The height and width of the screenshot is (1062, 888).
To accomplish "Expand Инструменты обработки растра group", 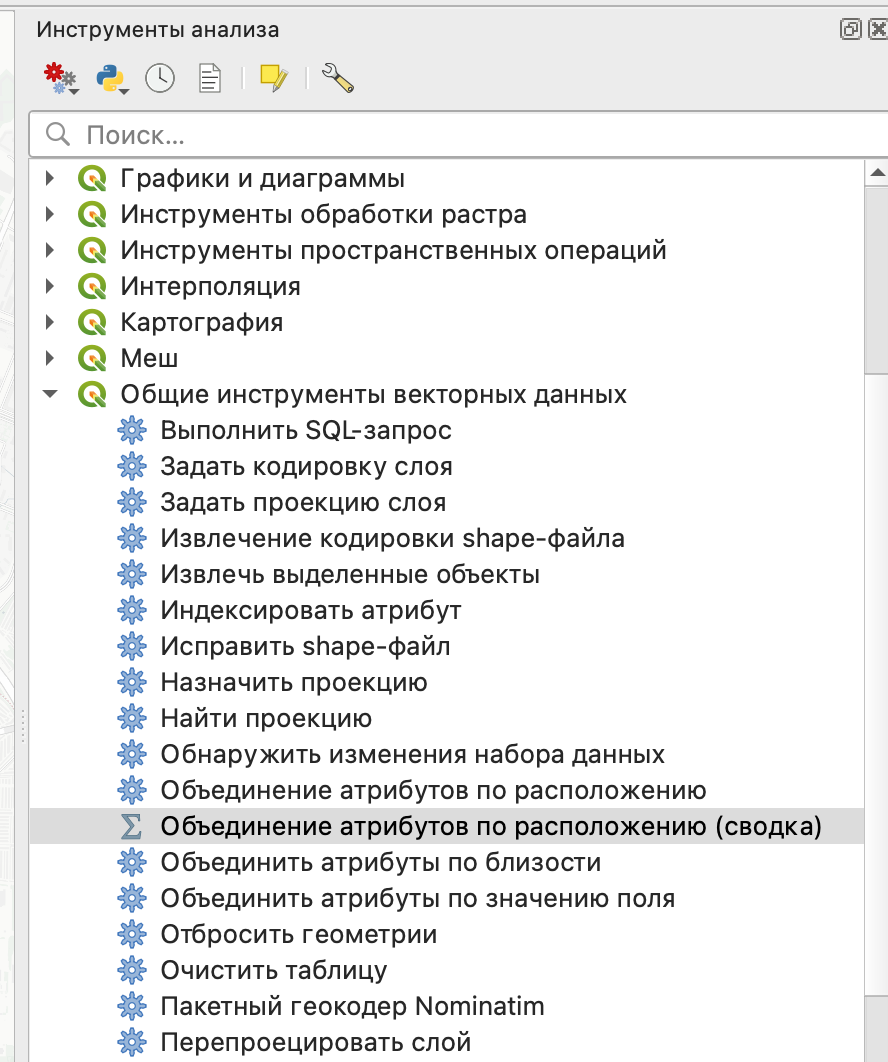I will click(x=50, y=215).
